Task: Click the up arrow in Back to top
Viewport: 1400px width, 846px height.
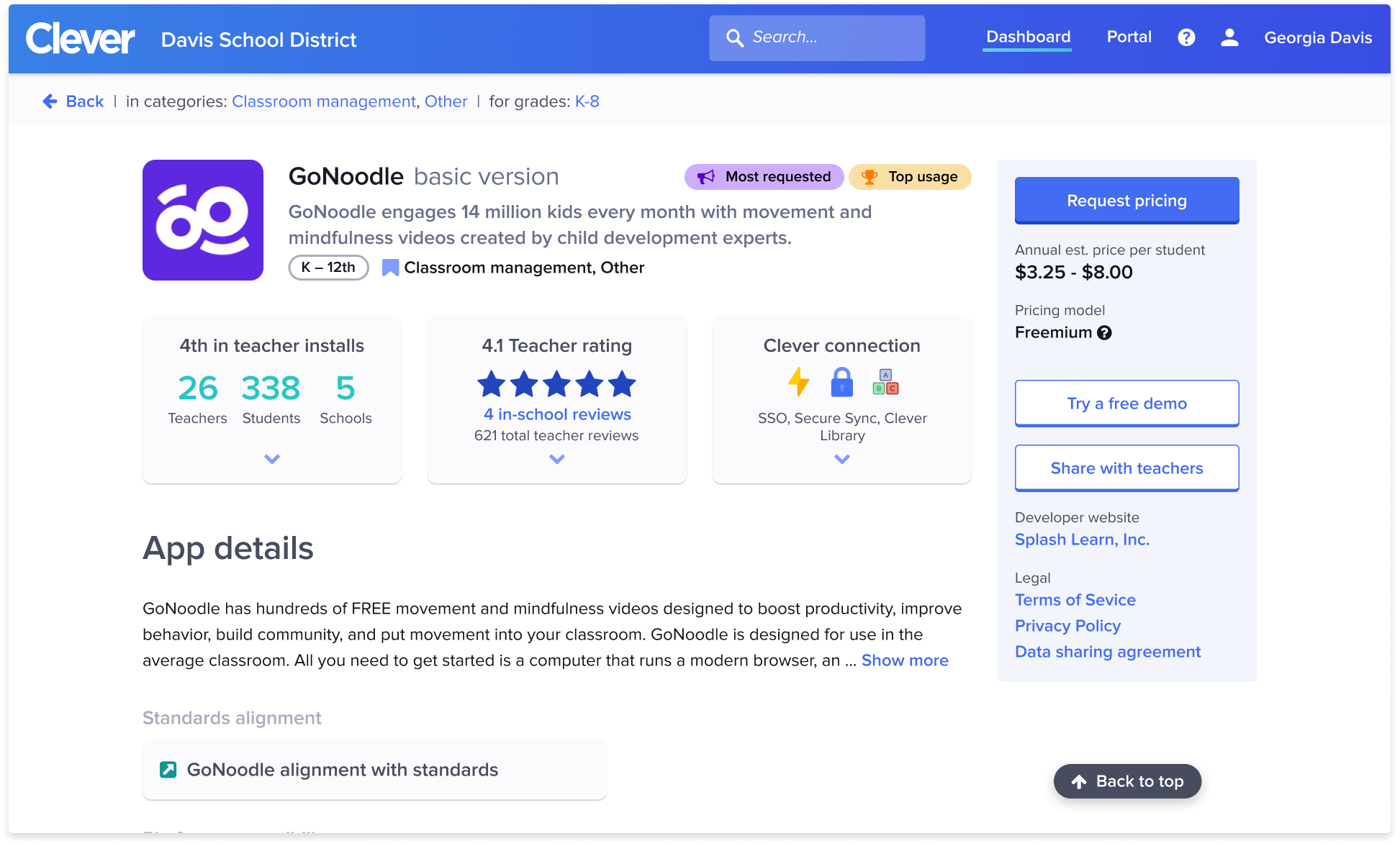Action: (1079, 782)
